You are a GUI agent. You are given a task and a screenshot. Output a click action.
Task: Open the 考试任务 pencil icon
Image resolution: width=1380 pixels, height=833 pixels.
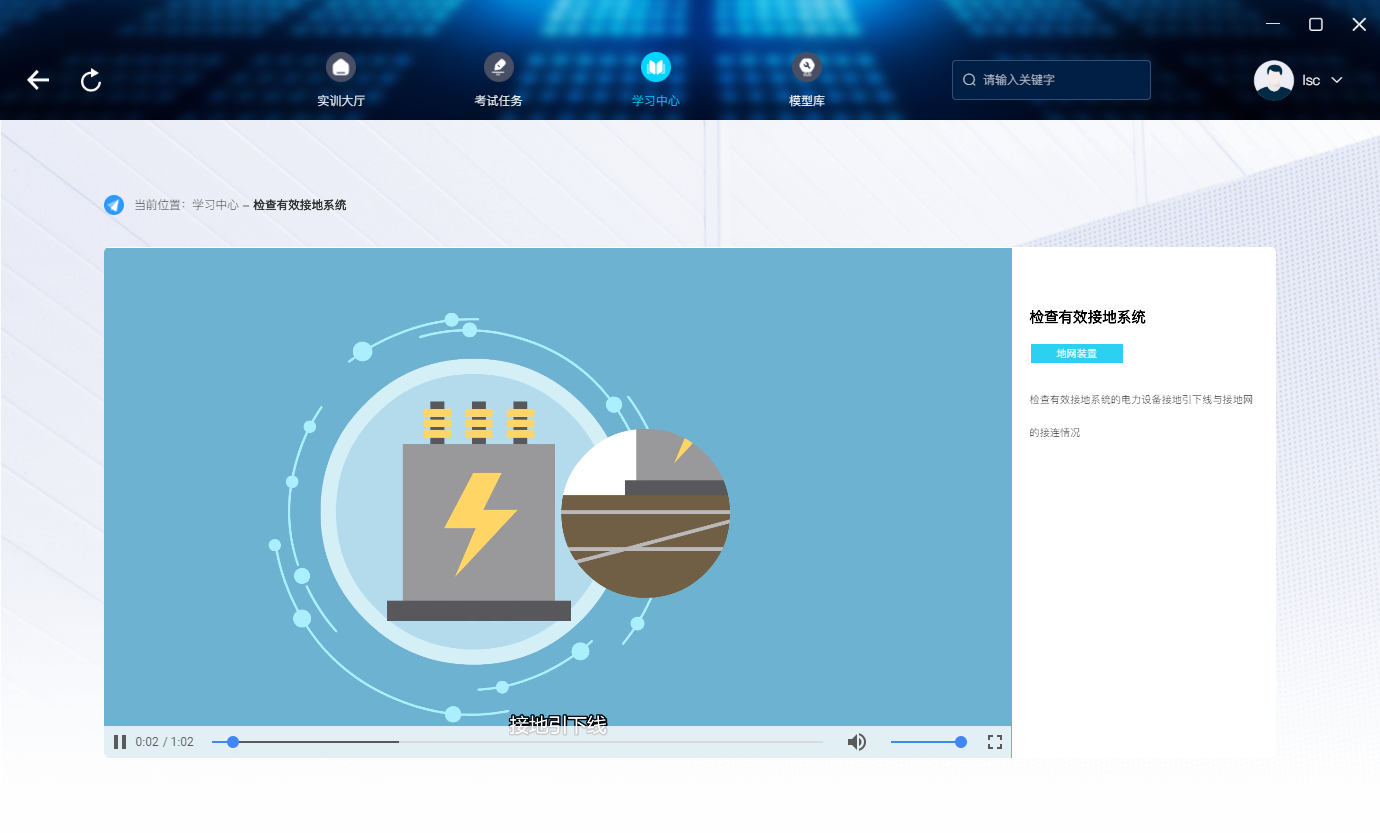coord(498,67)
